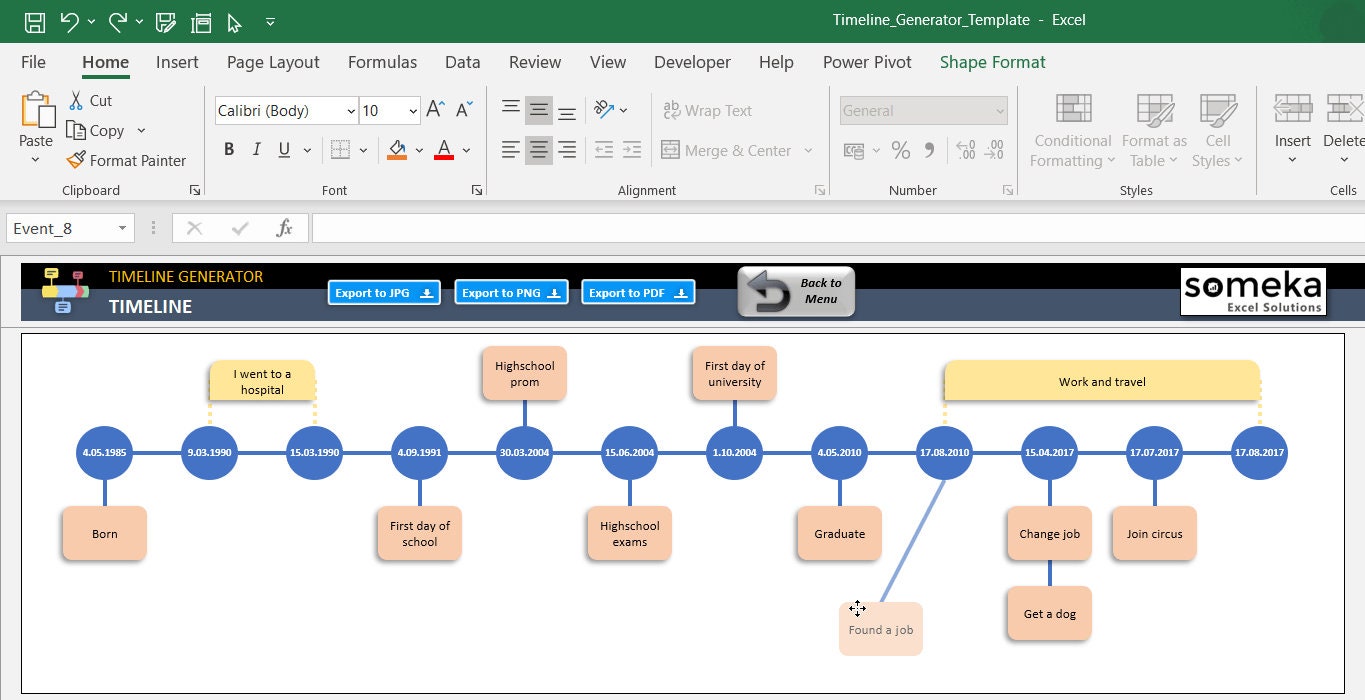Open the Cell Styles gallery
The height and width of the screenshot is (700, 1365).
1218,131
